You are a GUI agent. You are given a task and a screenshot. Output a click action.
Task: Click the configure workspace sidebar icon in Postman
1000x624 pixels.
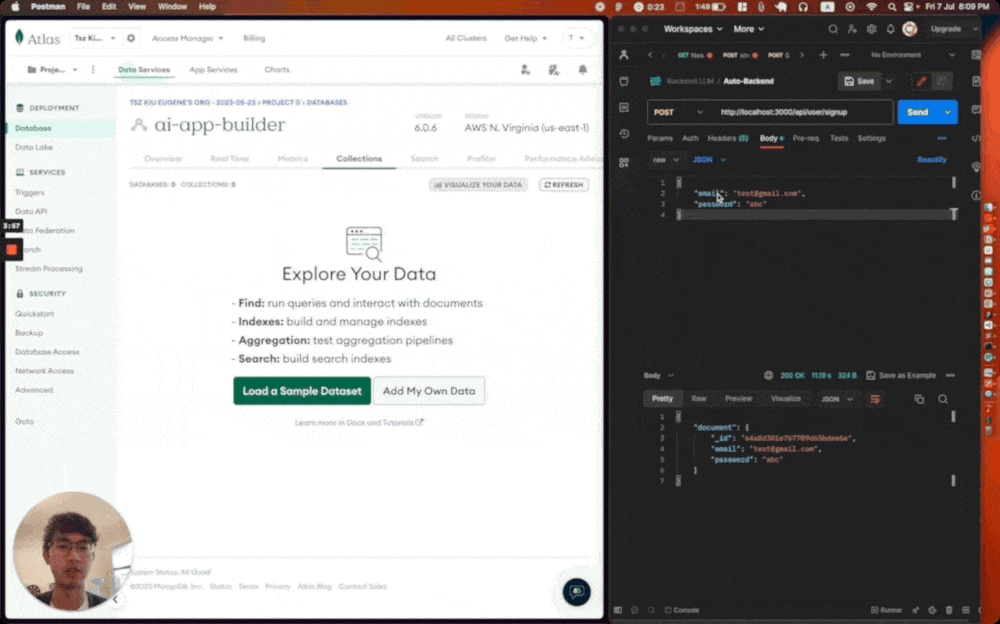pos(624,163)
